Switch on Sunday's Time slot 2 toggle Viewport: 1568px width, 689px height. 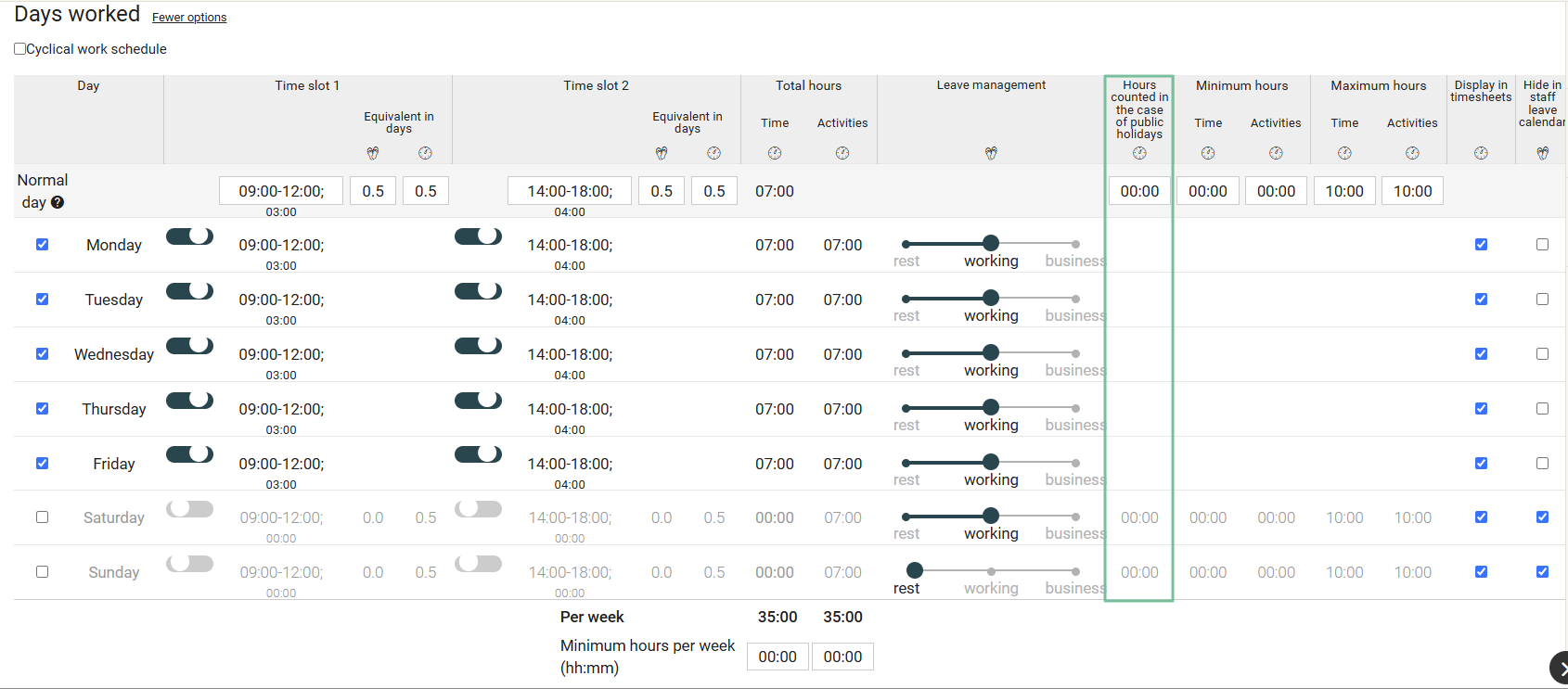tap(478, 564)
